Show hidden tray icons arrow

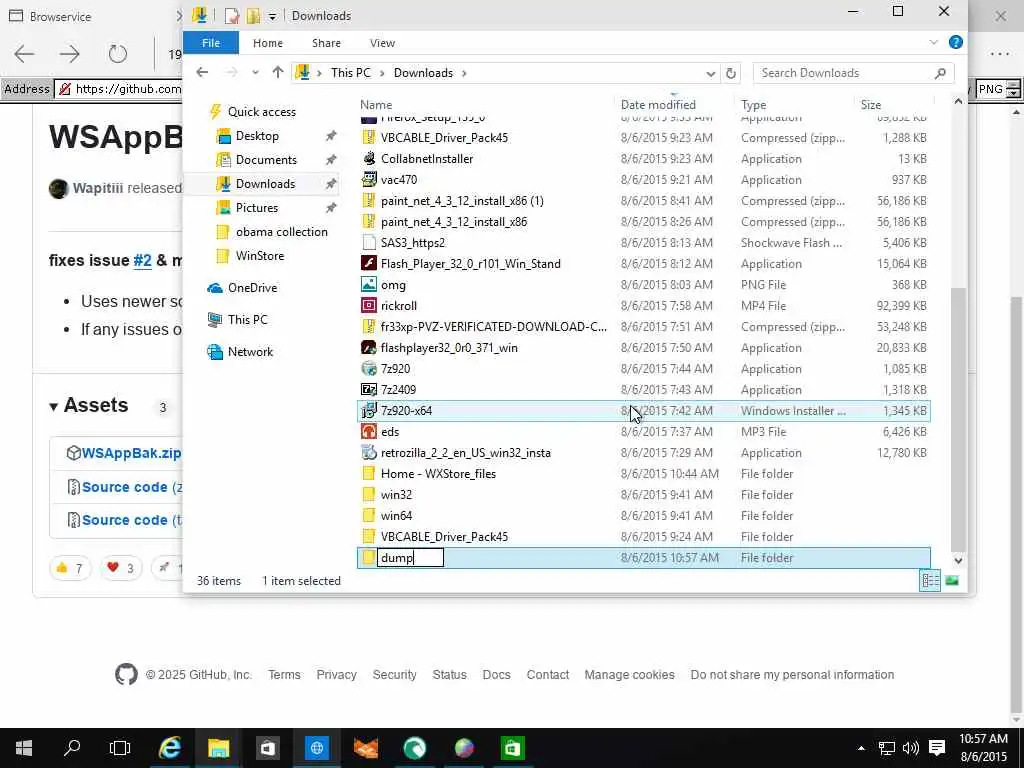click(861, 748)
